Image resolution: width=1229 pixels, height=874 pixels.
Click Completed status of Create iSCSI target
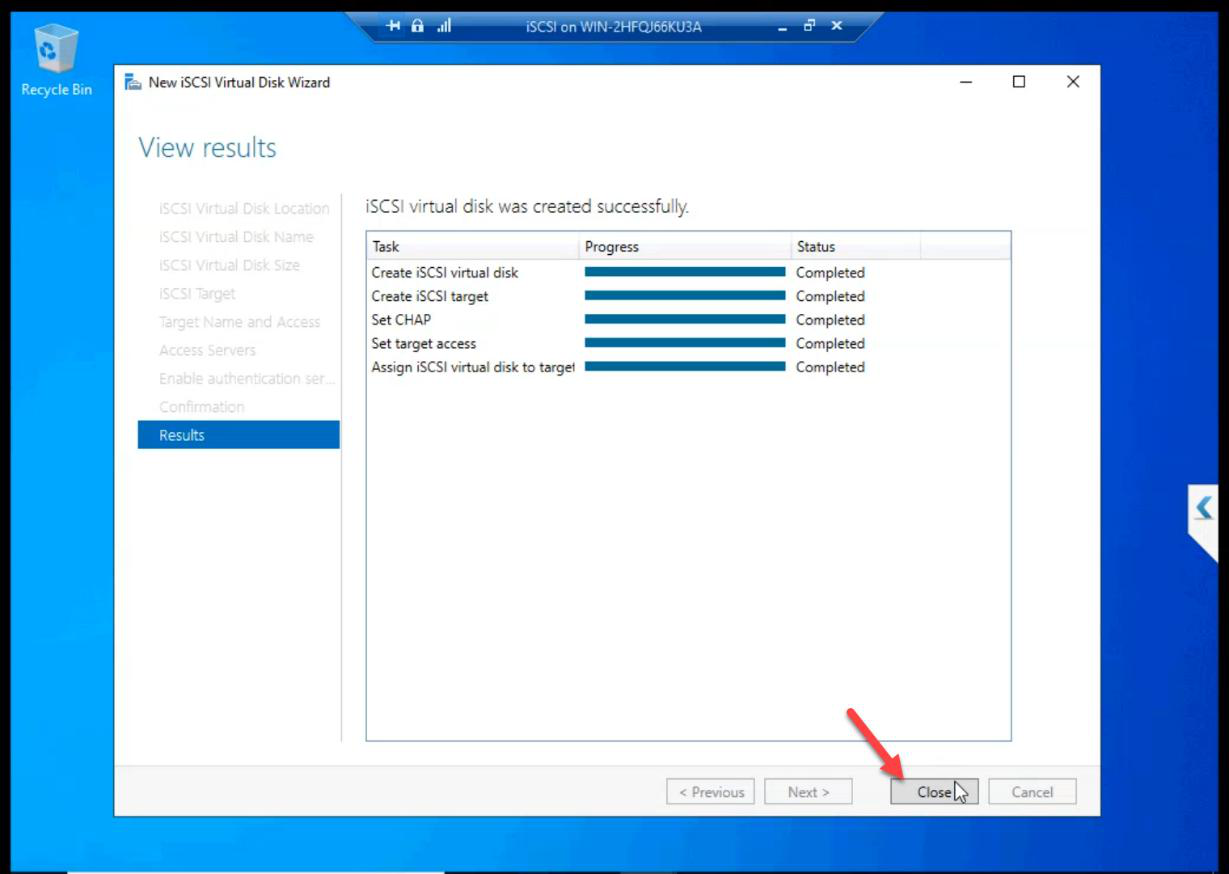tap(830, 296)
